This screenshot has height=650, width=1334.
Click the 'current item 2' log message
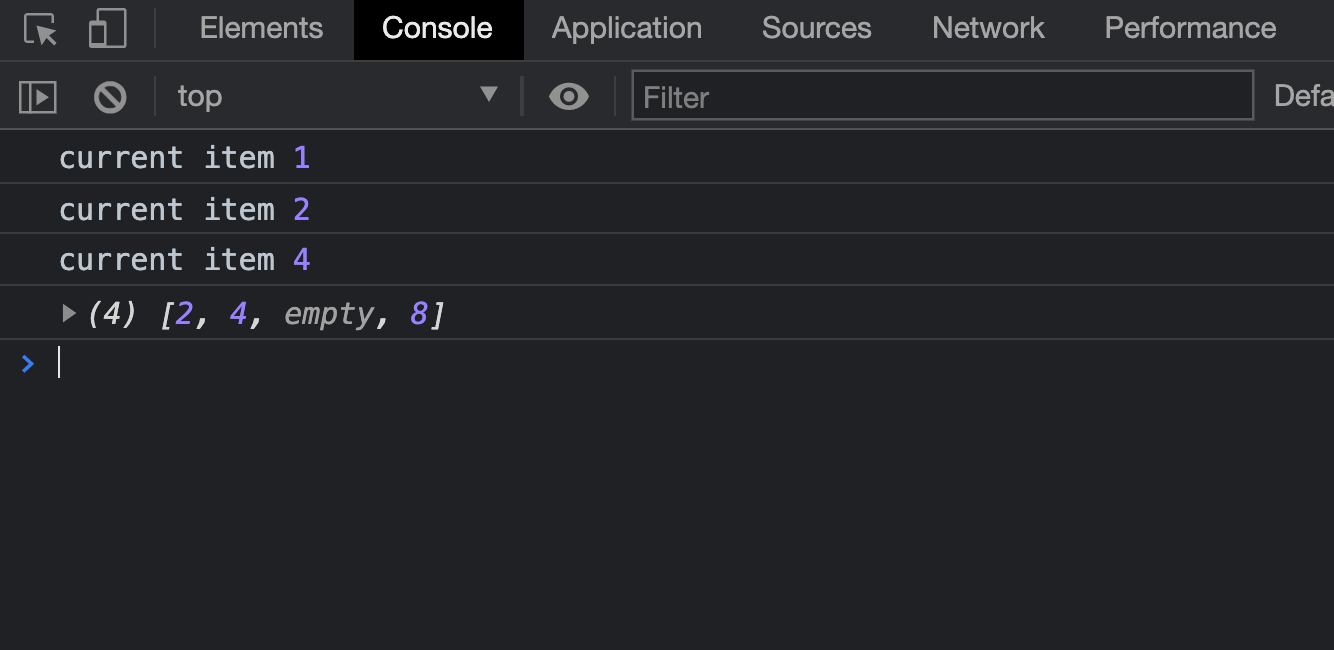184,210
